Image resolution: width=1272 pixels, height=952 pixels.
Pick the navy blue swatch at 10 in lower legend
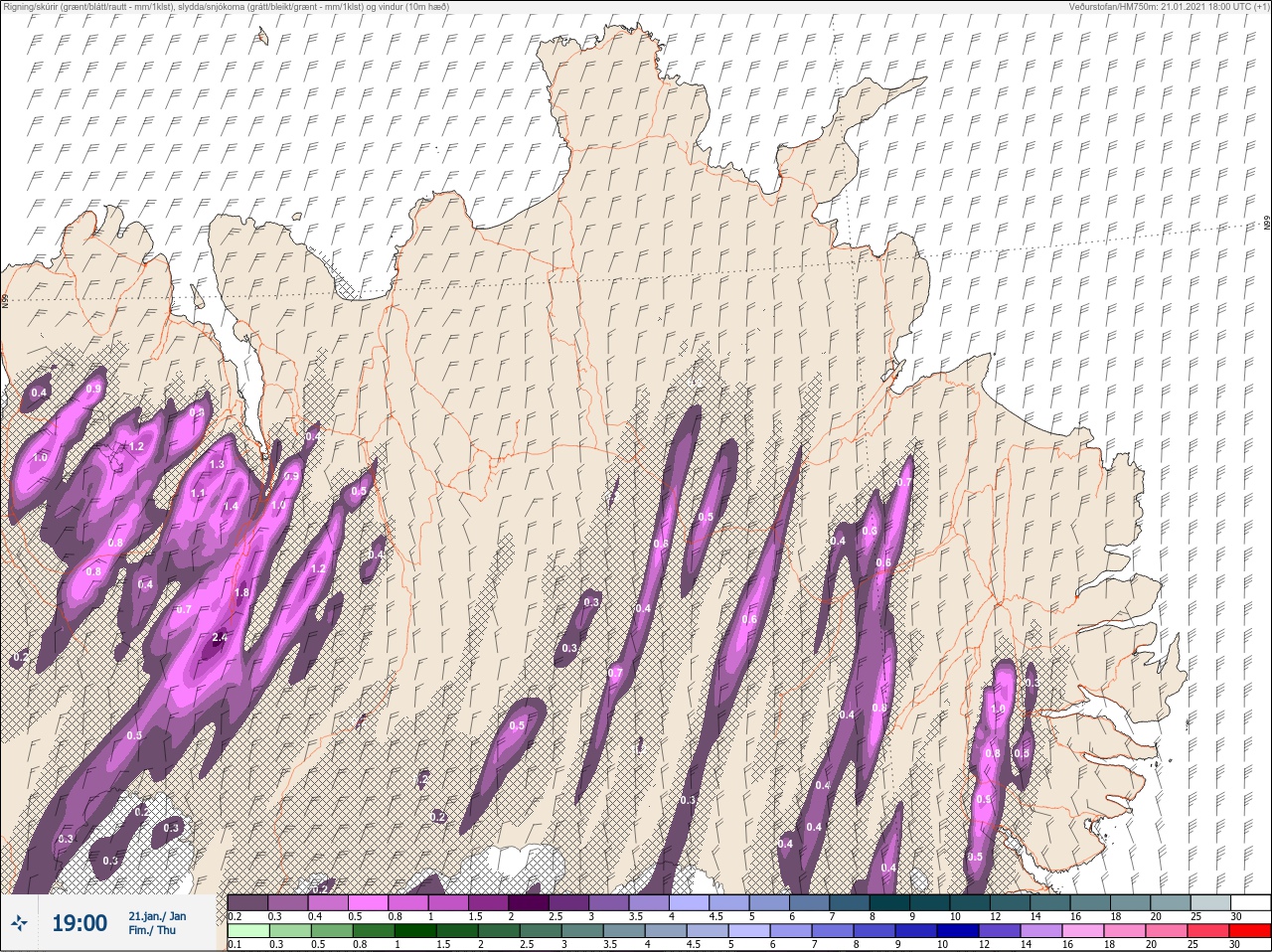point(957,931)
